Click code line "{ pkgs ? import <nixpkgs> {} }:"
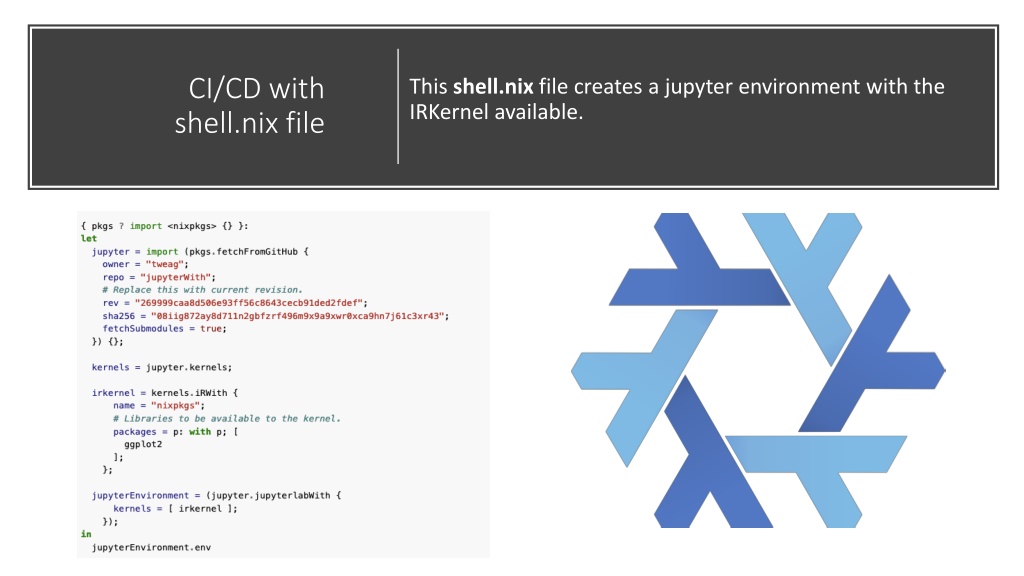Image resolution: width=1024 pixels, height=576 pixels. point(165,226)
